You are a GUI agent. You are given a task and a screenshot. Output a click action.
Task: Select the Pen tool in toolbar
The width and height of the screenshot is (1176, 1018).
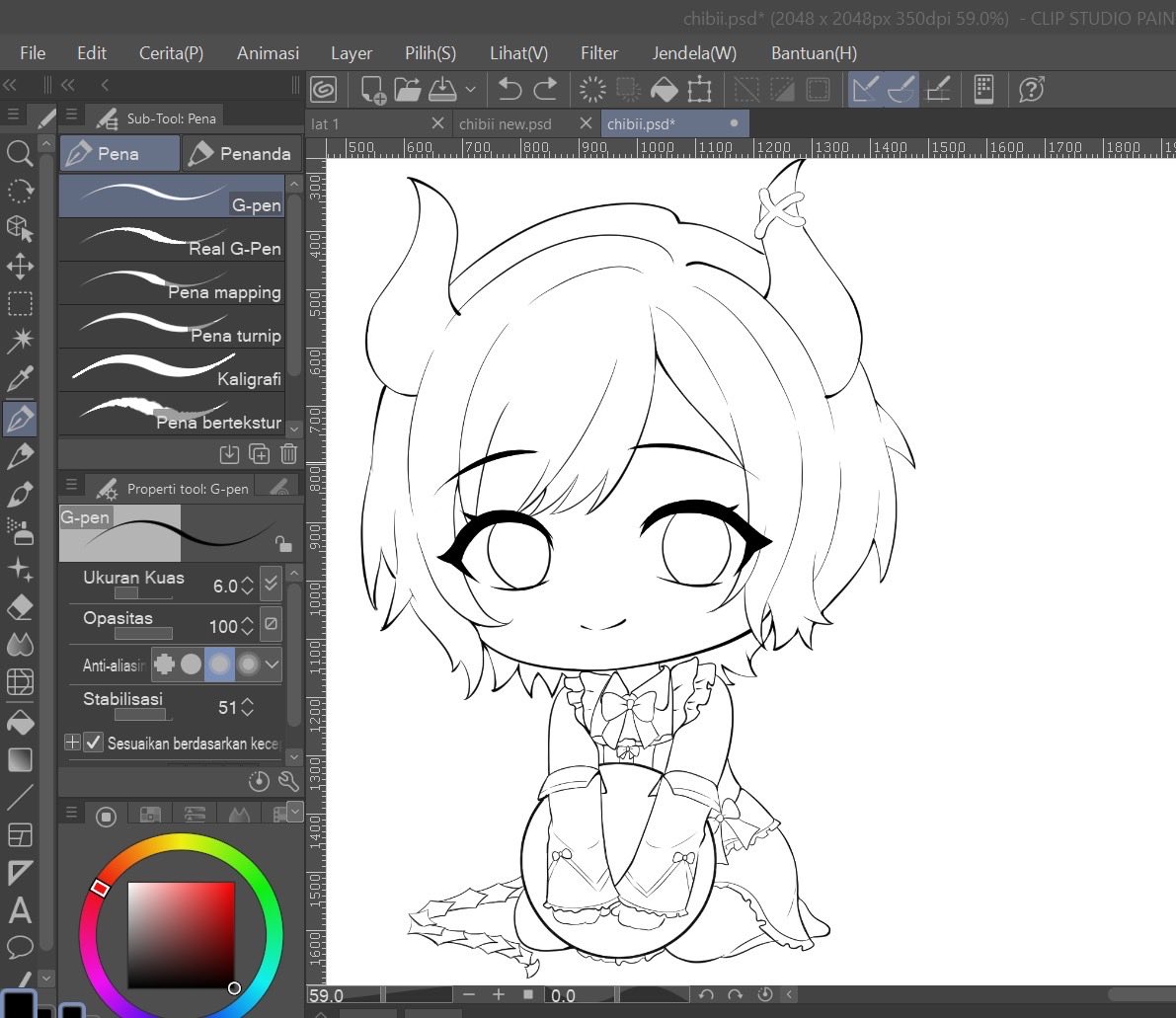point(20,418)
